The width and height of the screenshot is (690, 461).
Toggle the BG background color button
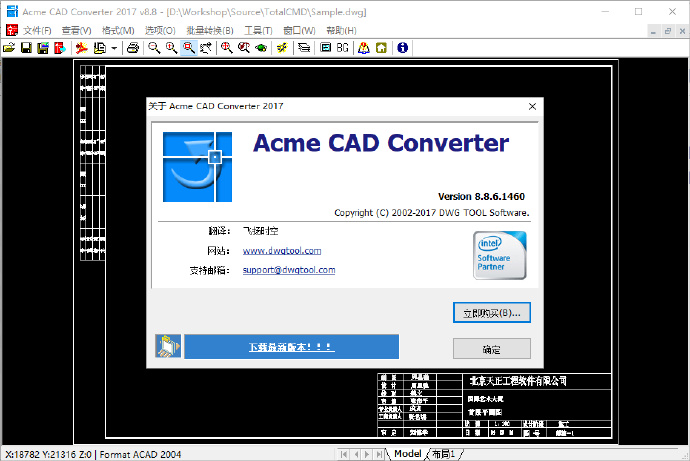click(x=342, y=48)
